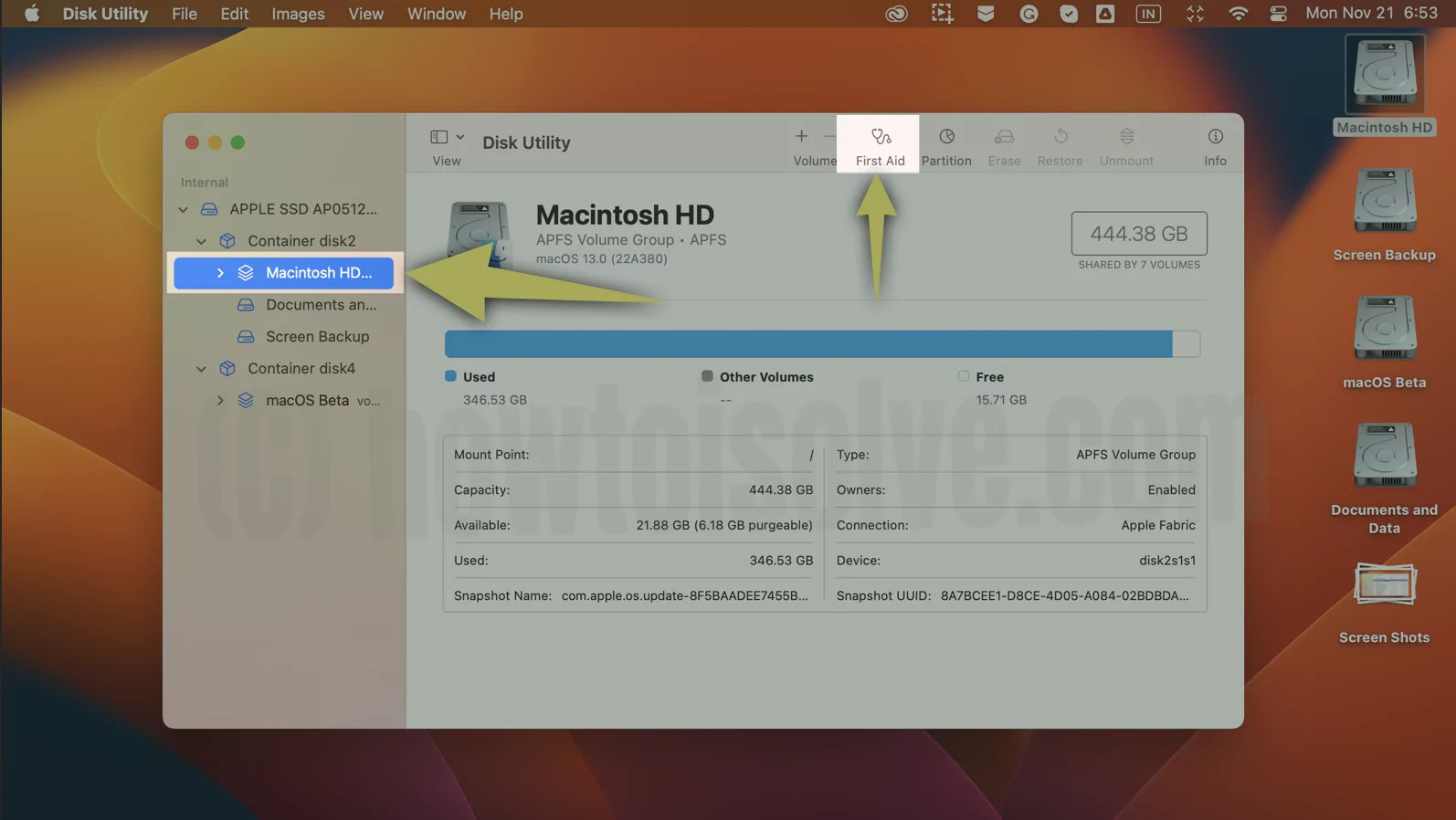
Task: Open the Apple menu
Action: 31,14
